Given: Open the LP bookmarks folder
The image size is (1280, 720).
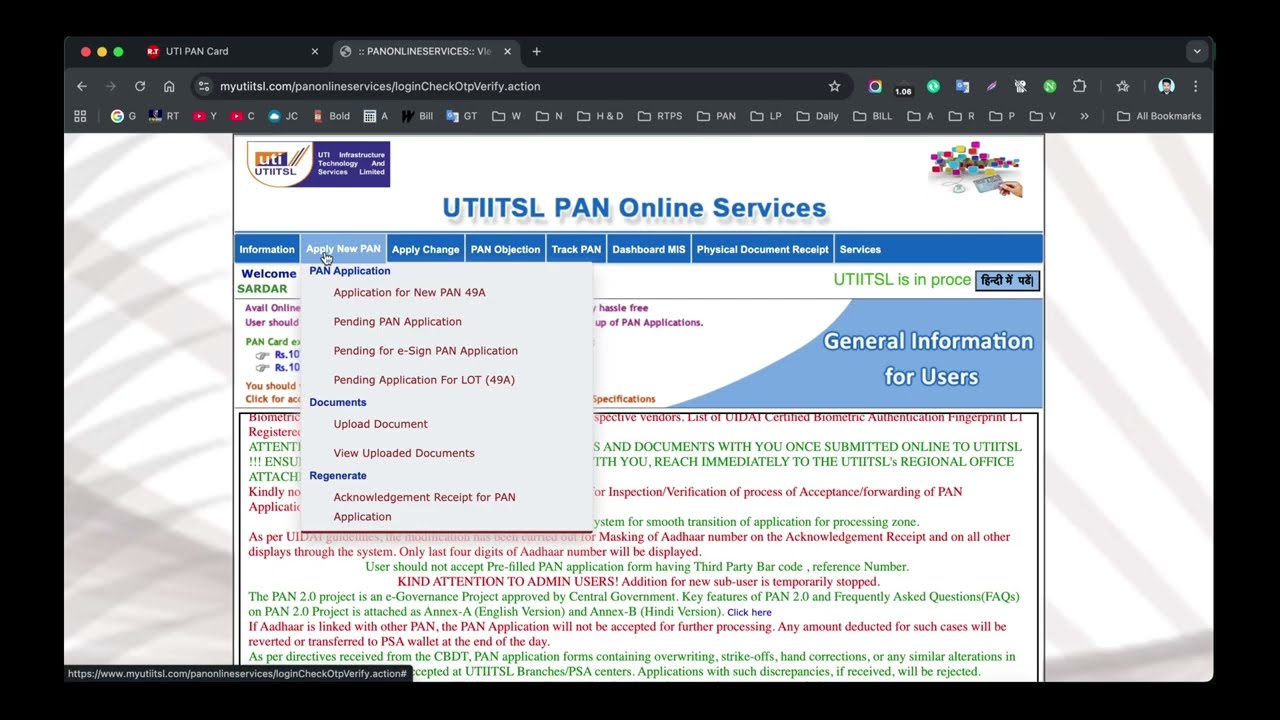Looking at the screenshot, I should (x=765, y=116).
